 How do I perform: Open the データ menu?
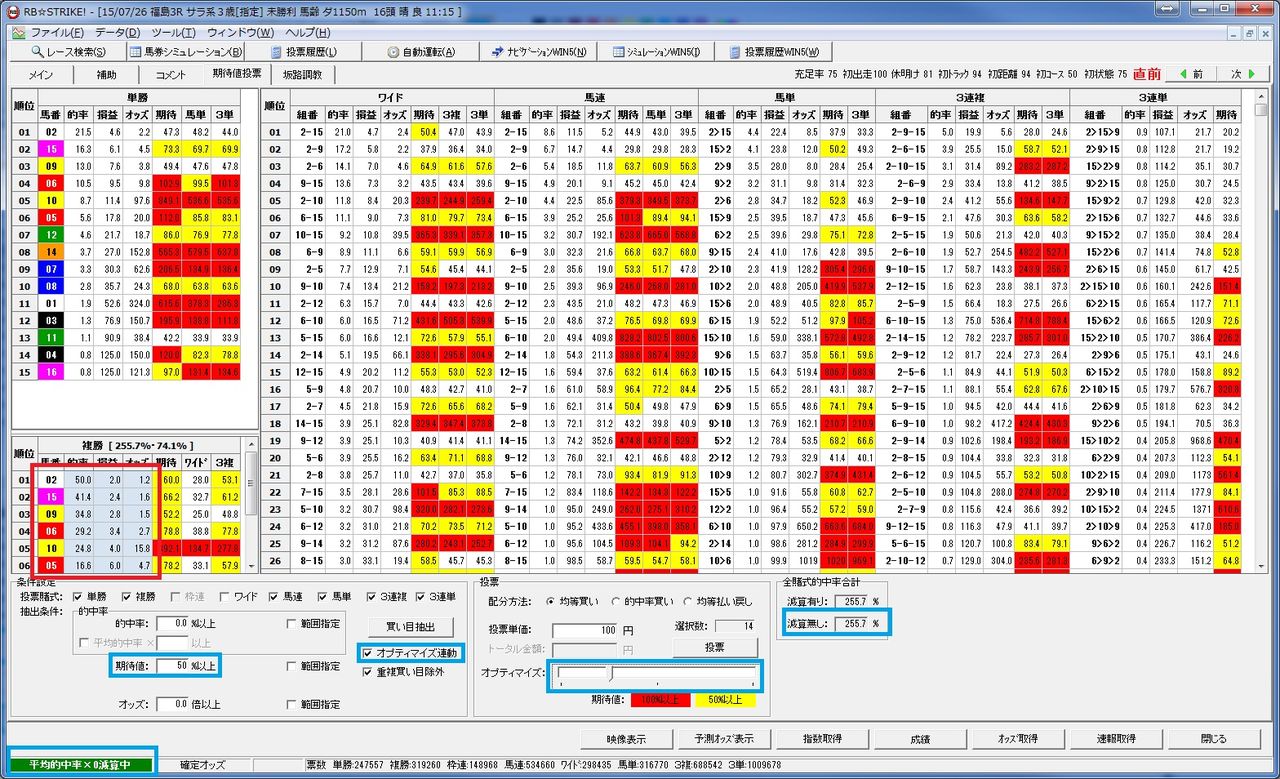pyautogui.click(x=118, y=32)
